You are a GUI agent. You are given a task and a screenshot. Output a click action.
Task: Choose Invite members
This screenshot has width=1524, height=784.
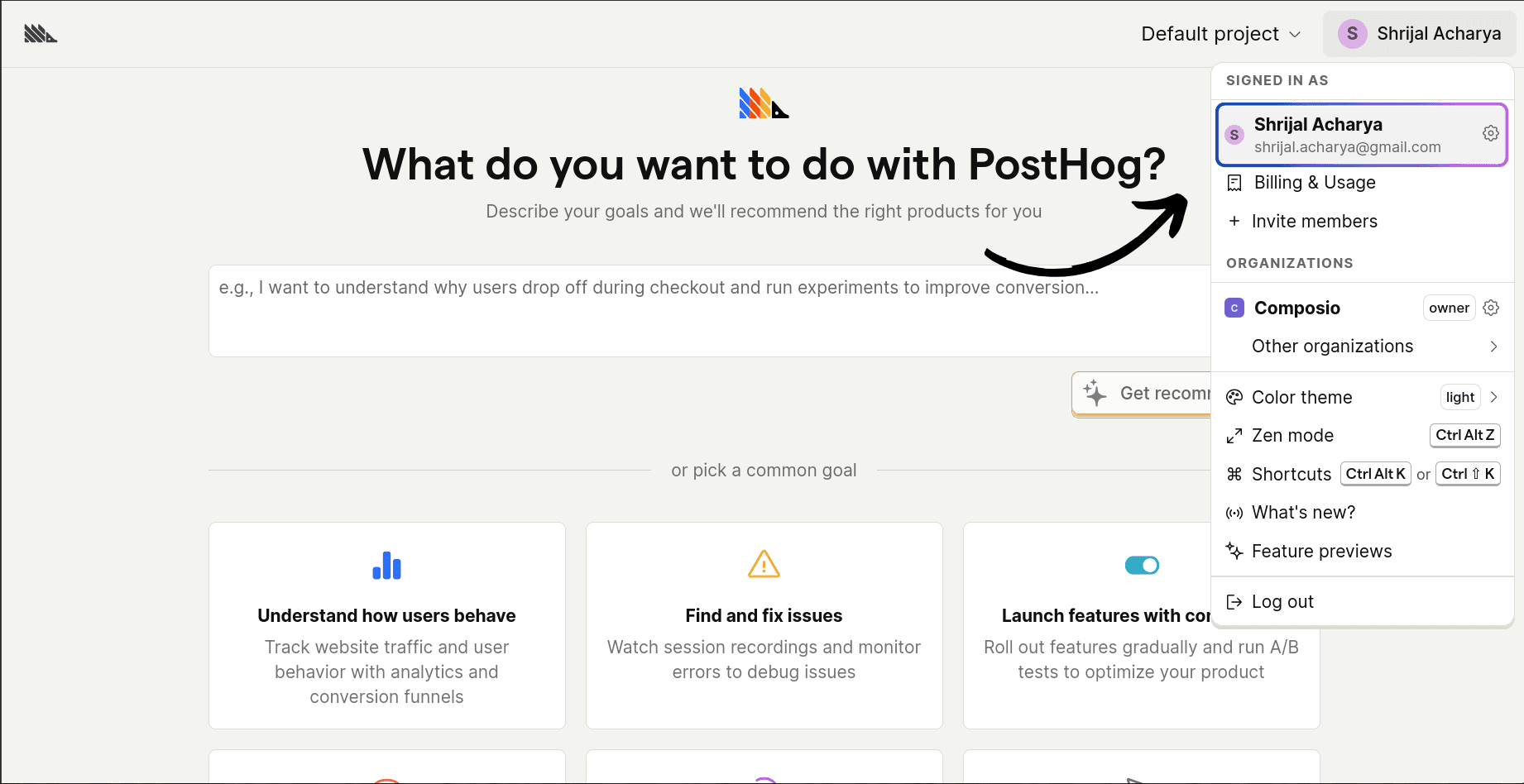pos(1362,222)
